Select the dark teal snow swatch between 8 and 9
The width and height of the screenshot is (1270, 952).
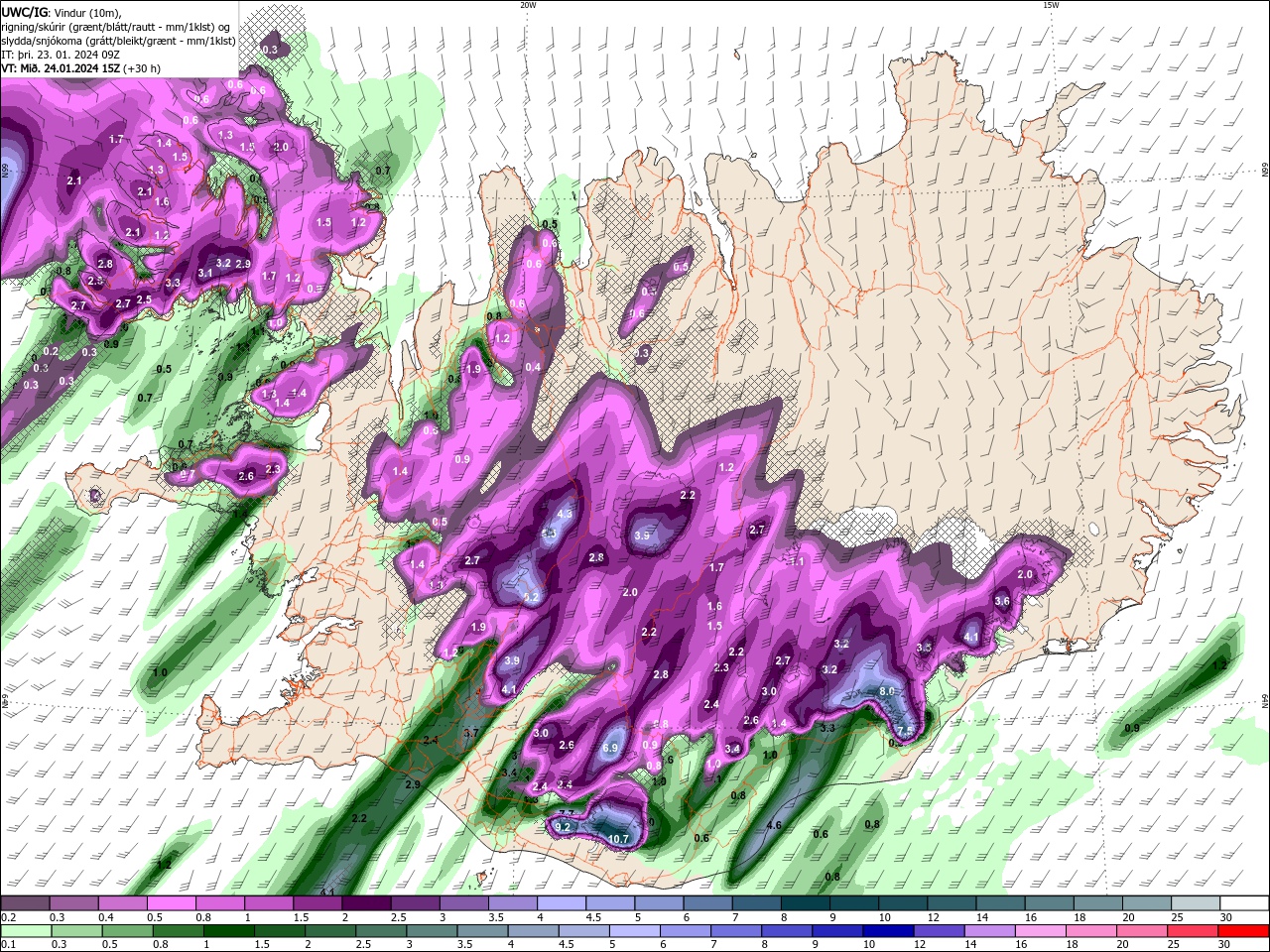(x=806, y=903)
